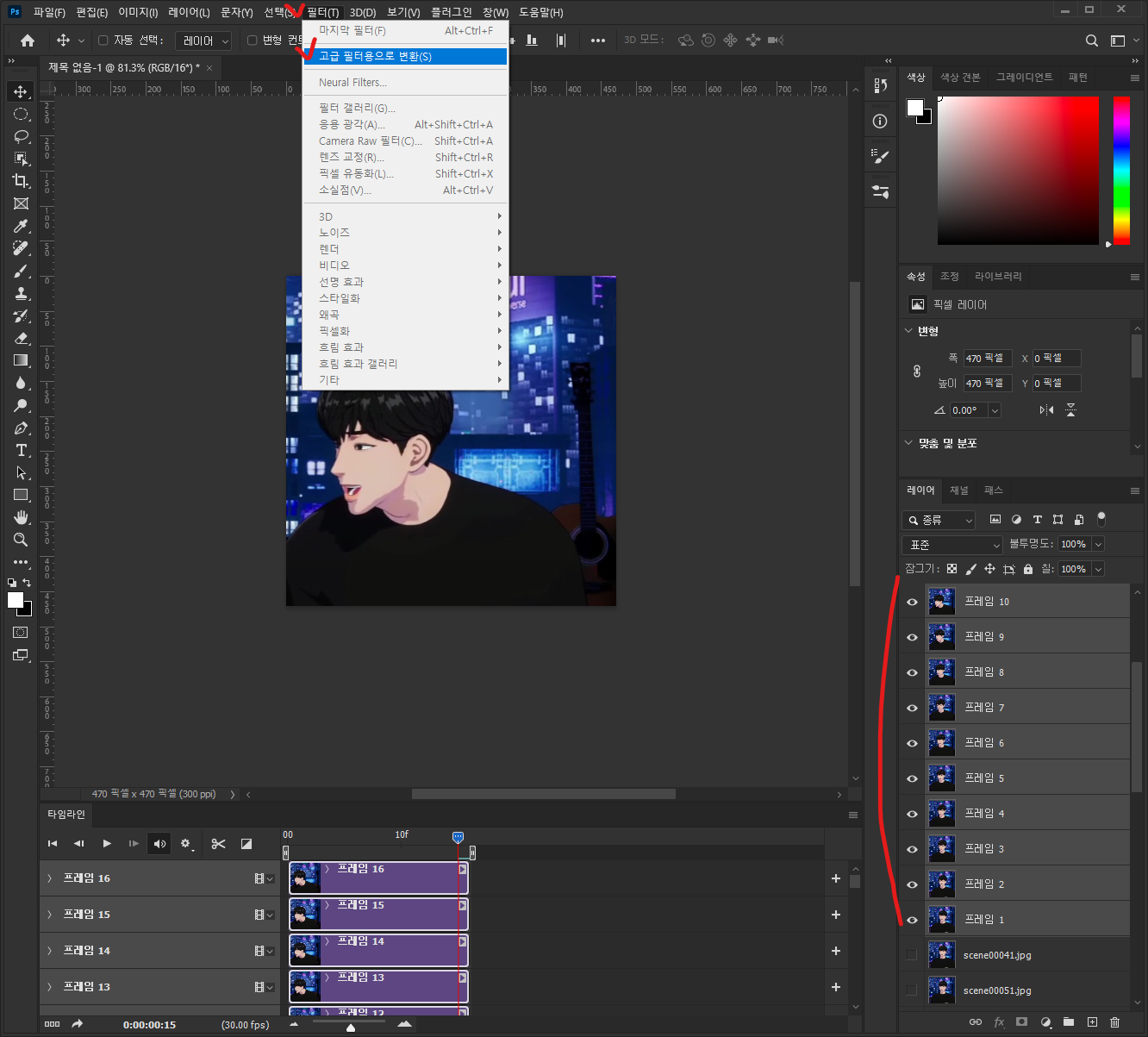Collapse the 변형 section
1148x1037 pixels.
click(908, 331)
